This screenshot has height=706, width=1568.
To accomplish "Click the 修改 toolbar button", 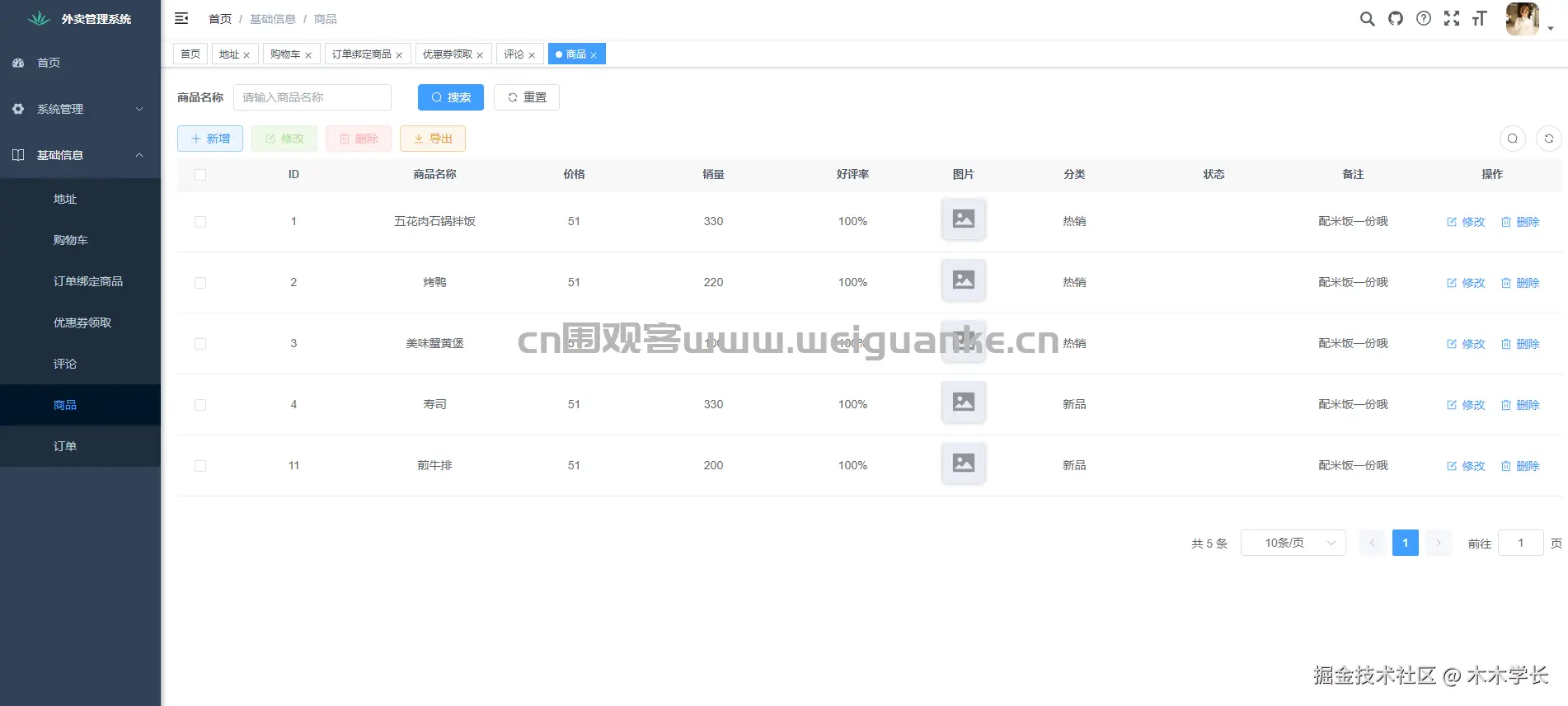I will (x=284, y=139).
